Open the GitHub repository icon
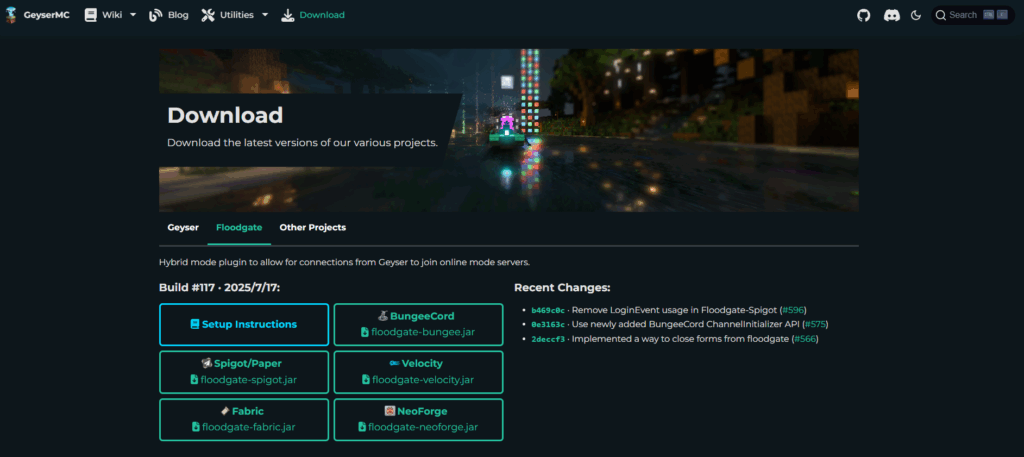 (x=863, y=15)
